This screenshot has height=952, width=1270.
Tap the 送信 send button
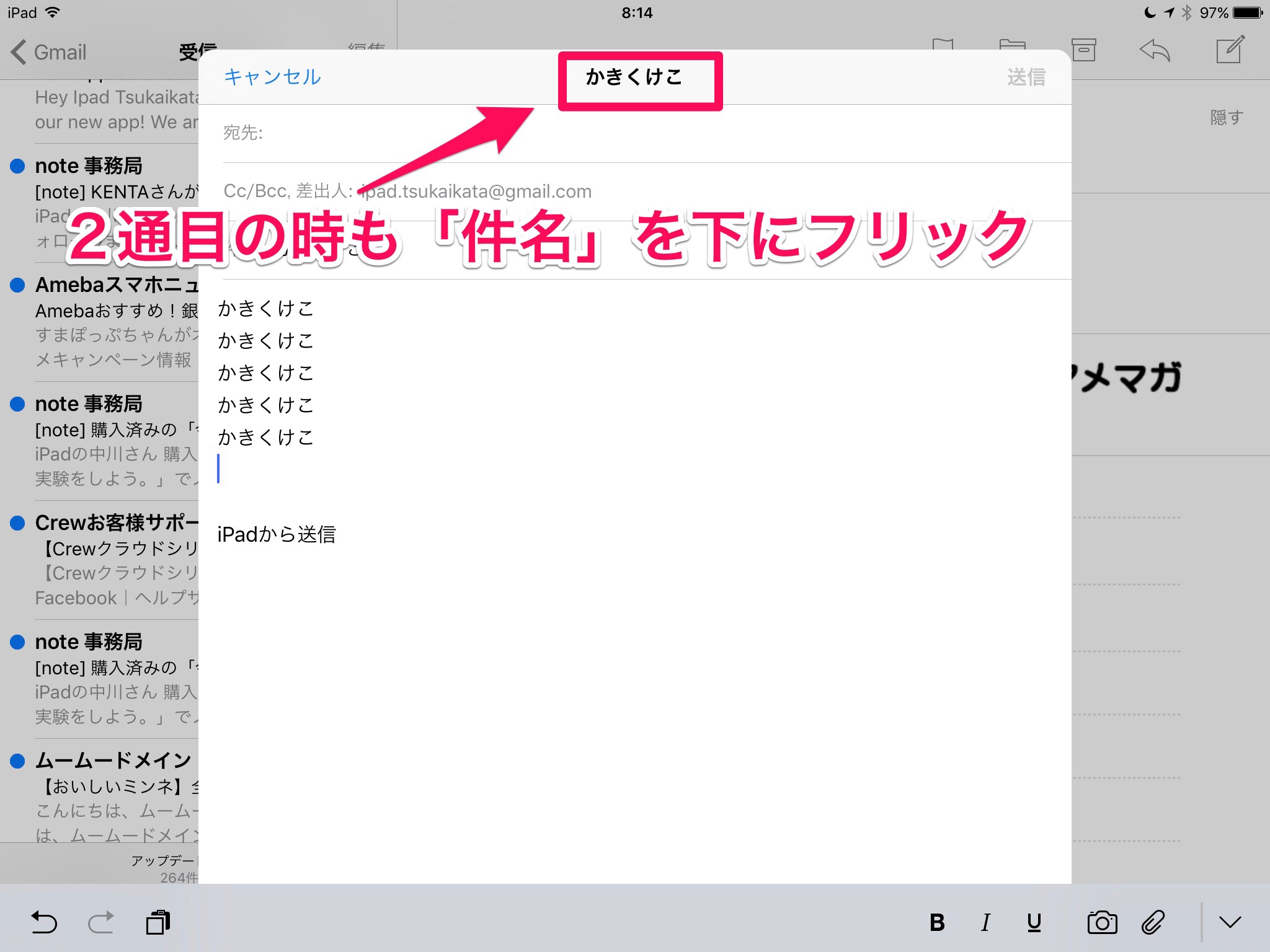pos(1026,77)
